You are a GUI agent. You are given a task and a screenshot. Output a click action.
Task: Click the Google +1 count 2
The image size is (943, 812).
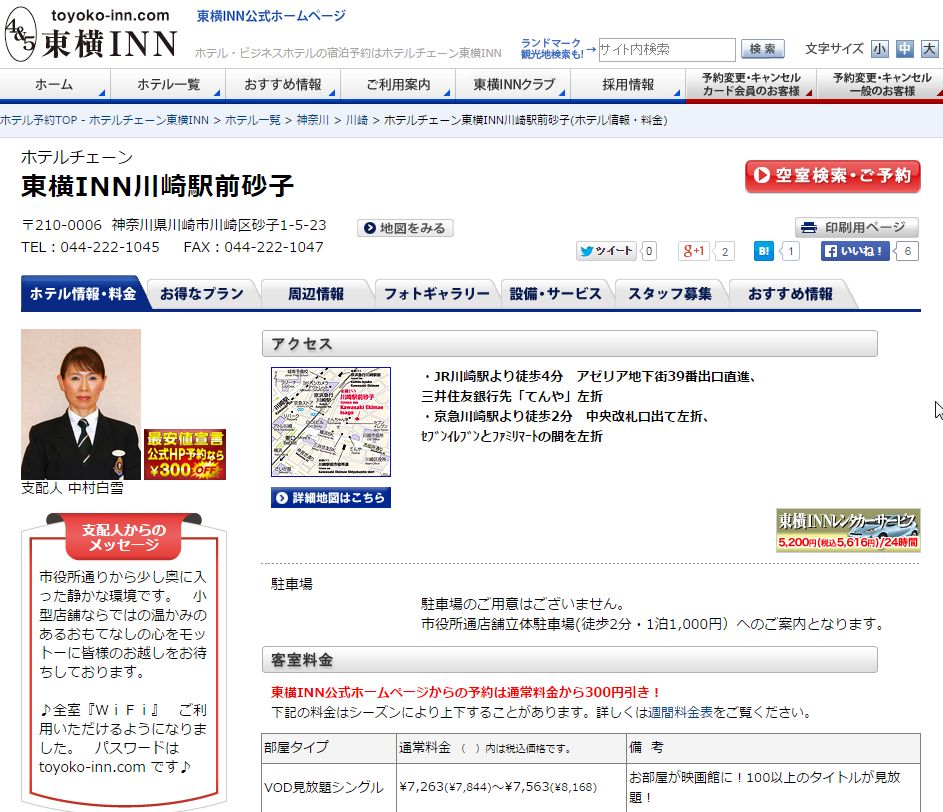[725, 251]
